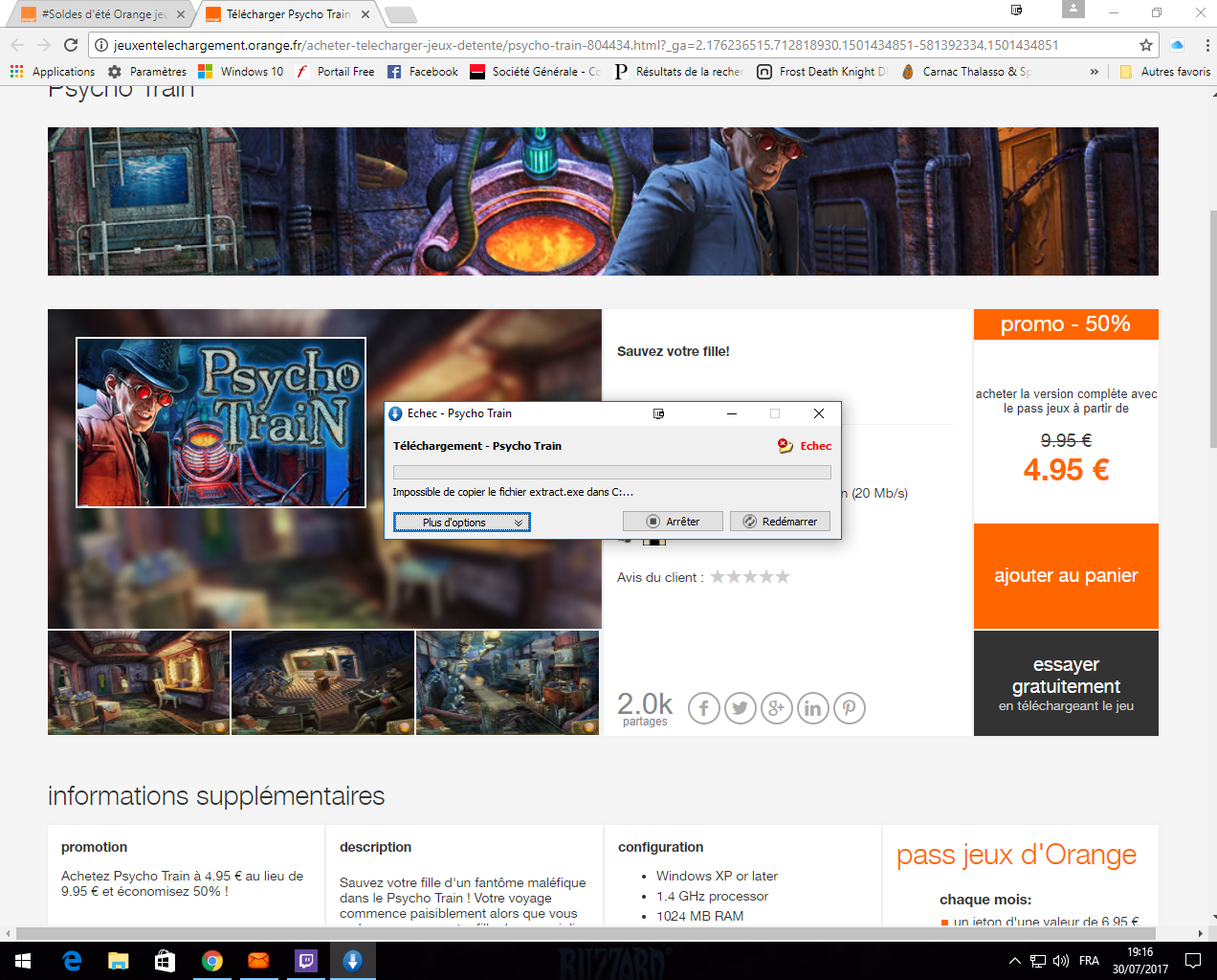Switch to the Soldes d'été Orange tab
The width and height of the screenshot is (1217, 980).
pyautogui.click(x=99, y=14)
